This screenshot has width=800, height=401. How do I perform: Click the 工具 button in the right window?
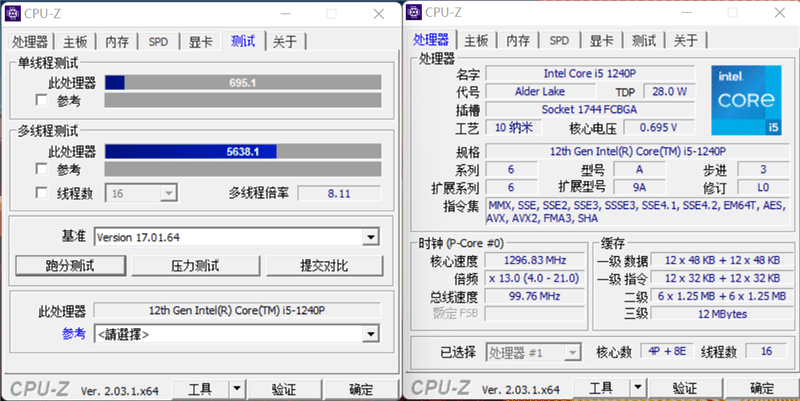(602, 388)
